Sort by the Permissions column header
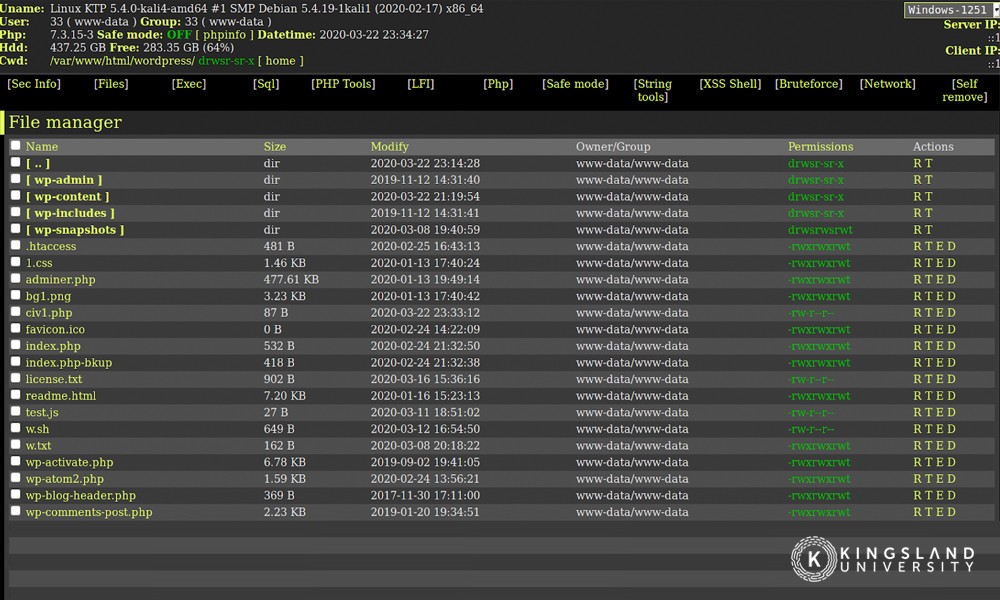 tap(820, 147)
